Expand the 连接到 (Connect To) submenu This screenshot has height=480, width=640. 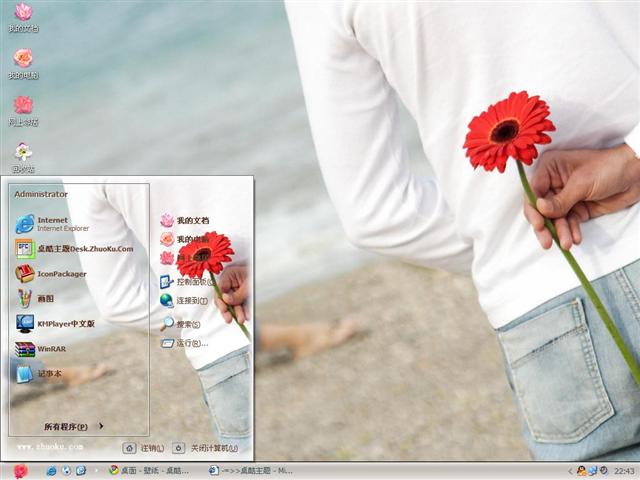(190, 300)
